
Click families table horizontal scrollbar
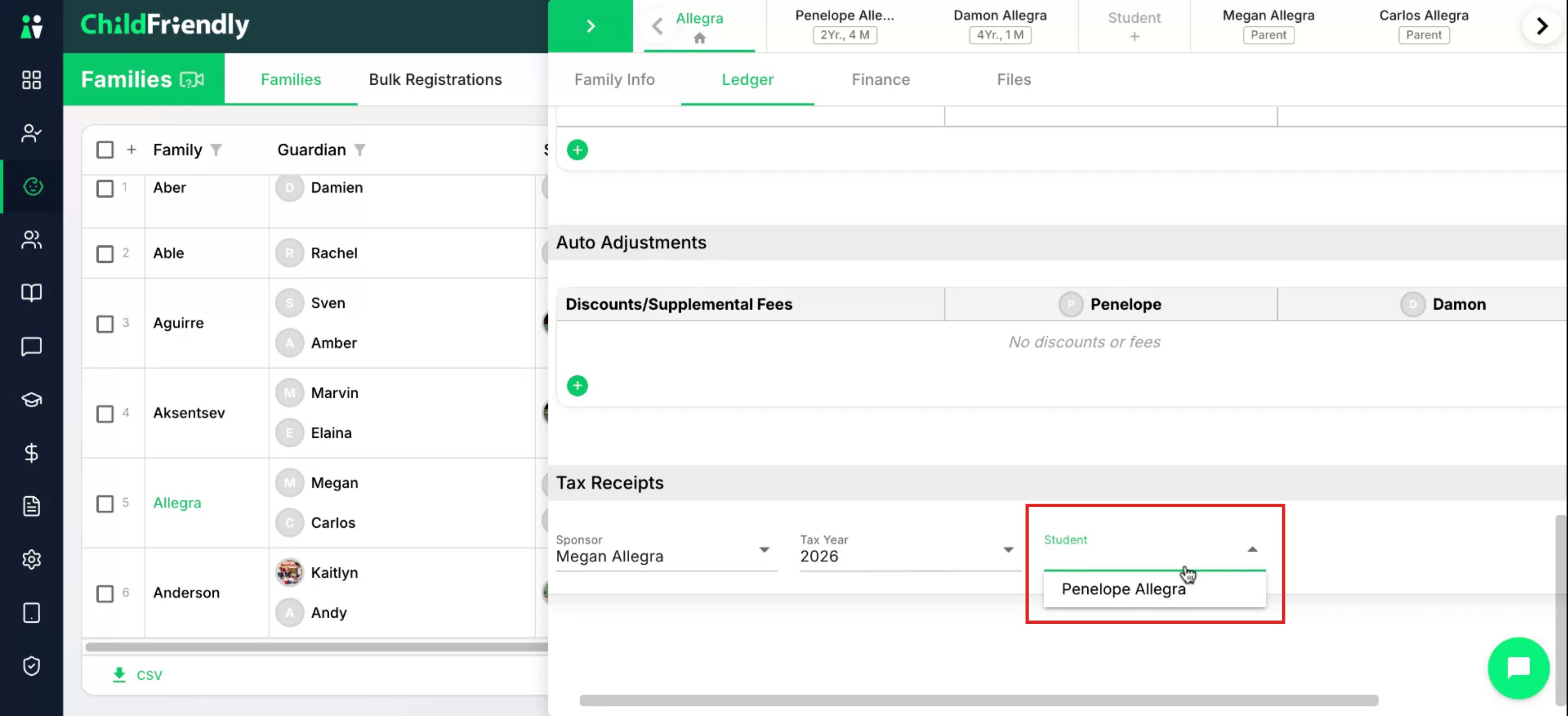point(317,646)
